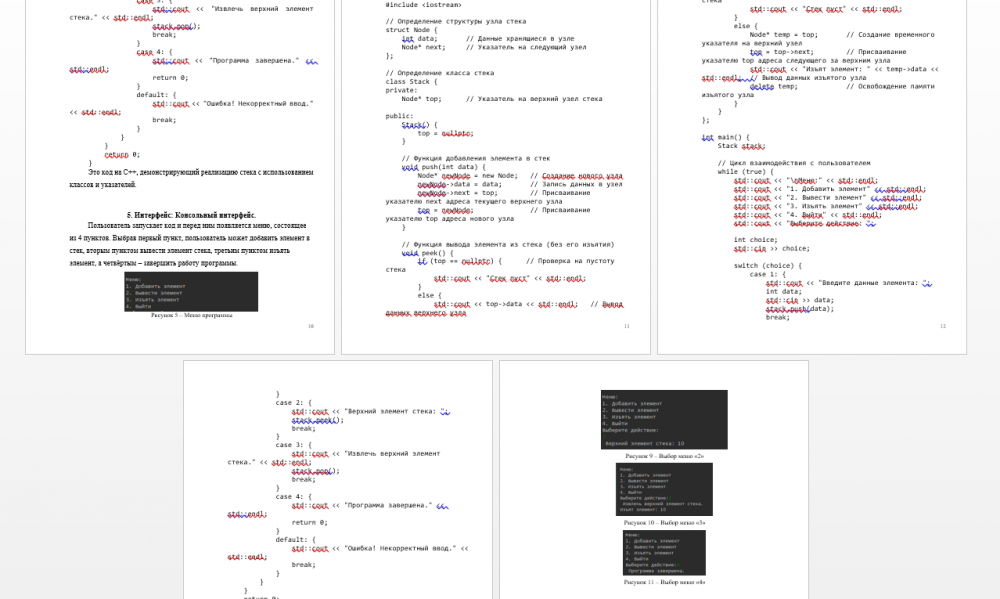
Task: Click the "class Stack {" code line
Action: click(412, 82)
